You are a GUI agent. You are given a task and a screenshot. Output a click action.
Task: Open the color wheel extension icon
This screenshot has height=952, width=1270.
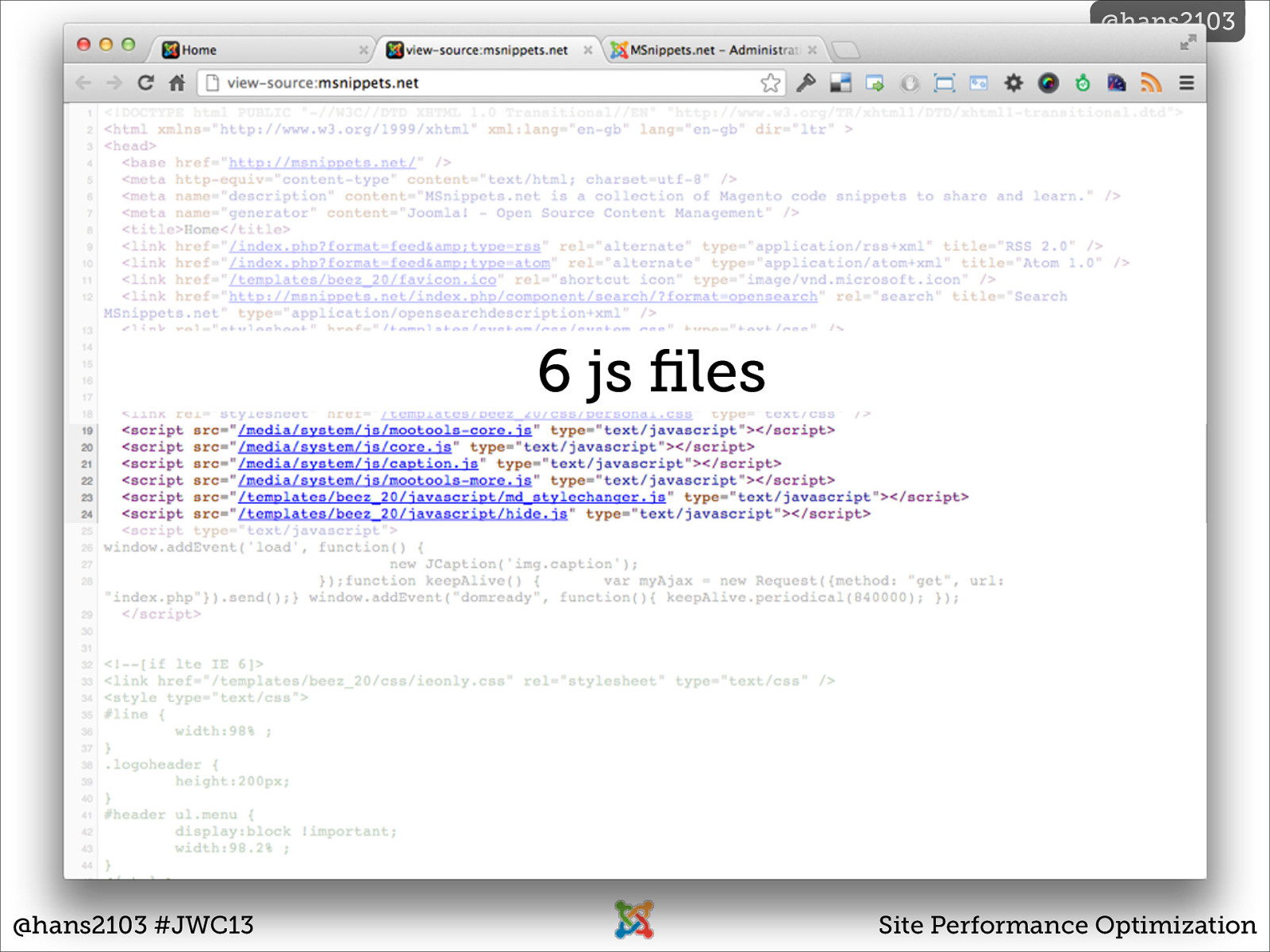[x=1049, y=83]
